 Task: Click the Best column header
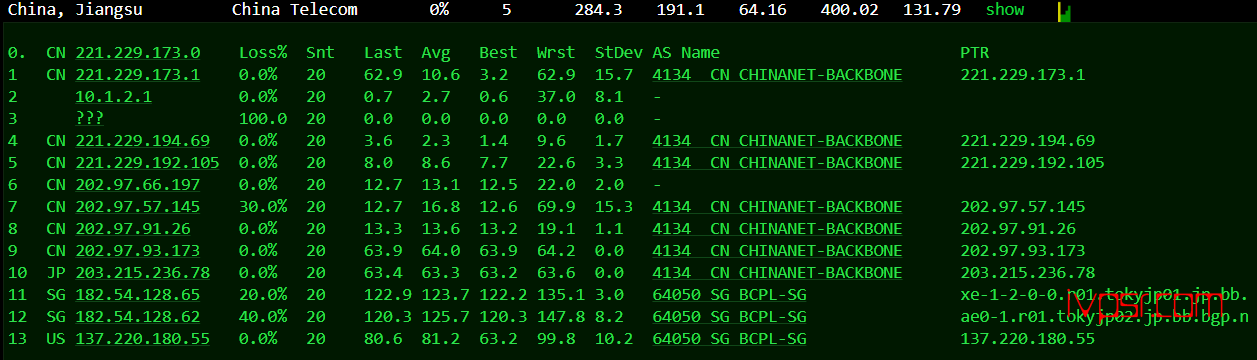point(498,52)
